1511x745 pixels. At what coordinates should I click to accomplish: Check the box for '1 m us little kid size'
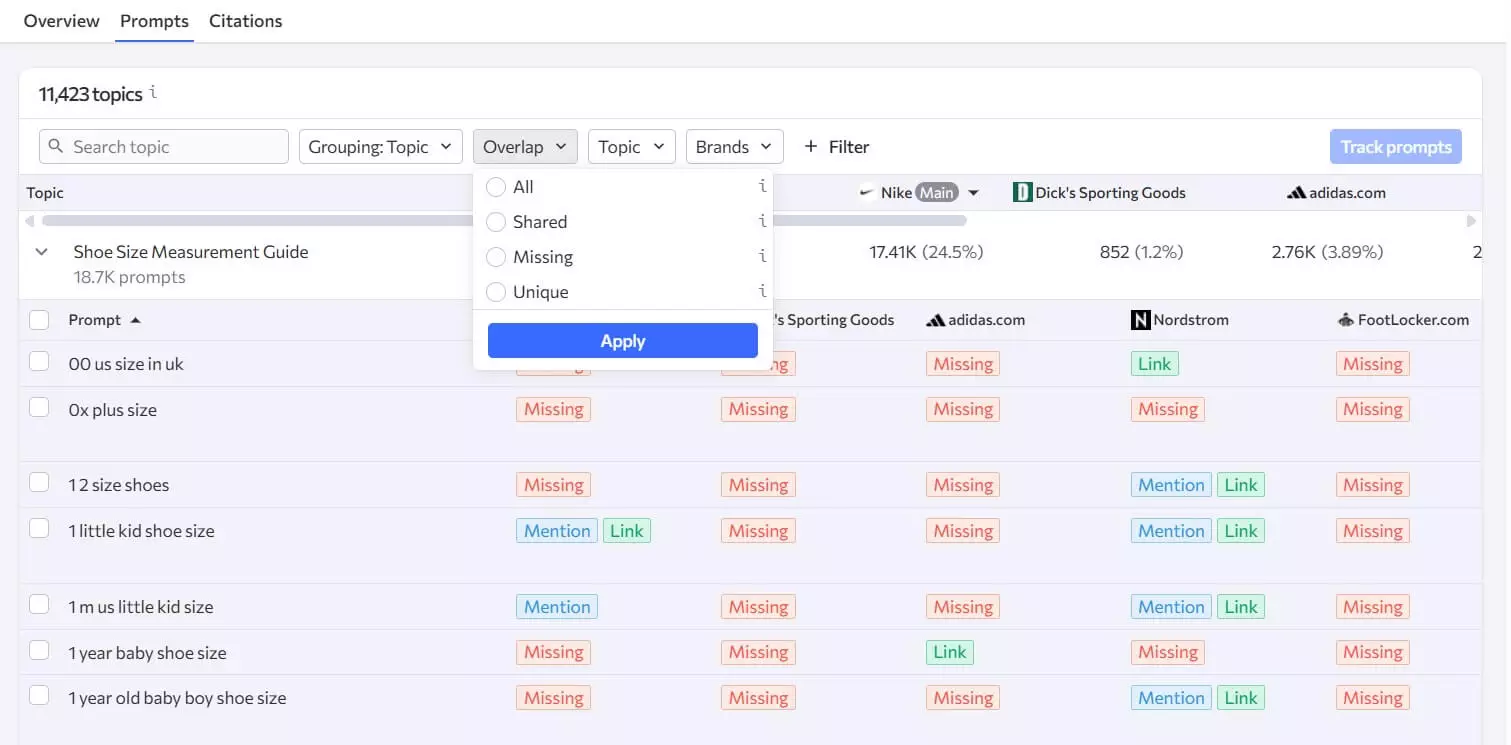click(x=39, y=605)
